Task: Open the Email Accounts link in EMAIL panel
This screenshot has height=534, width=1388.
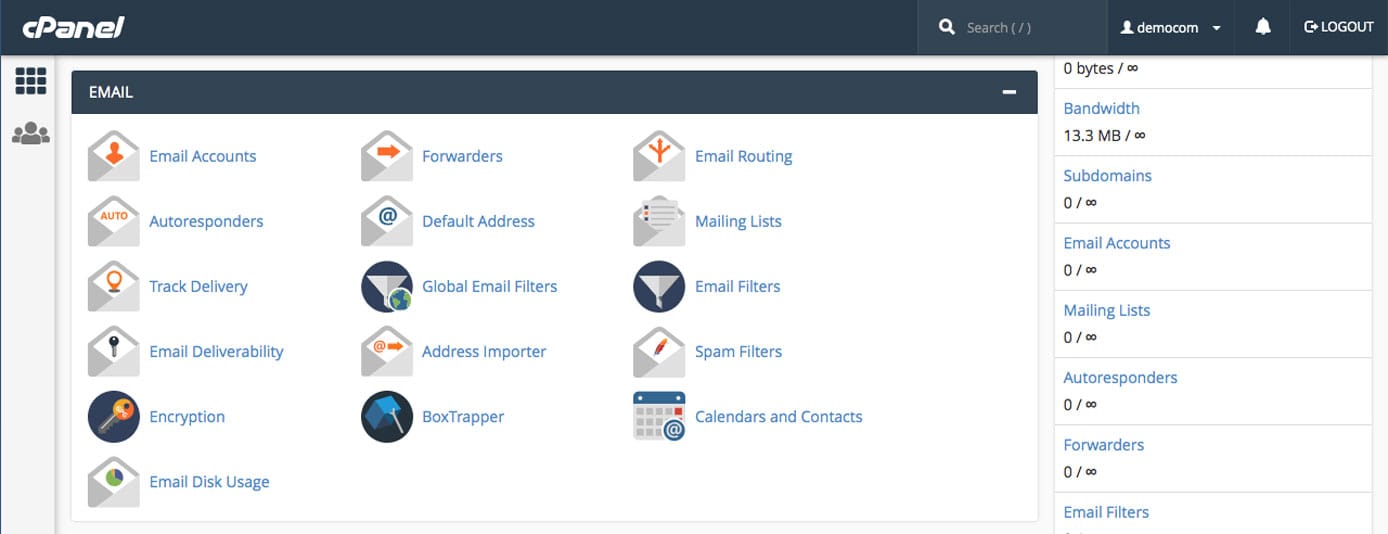Action: coord(202,156)
